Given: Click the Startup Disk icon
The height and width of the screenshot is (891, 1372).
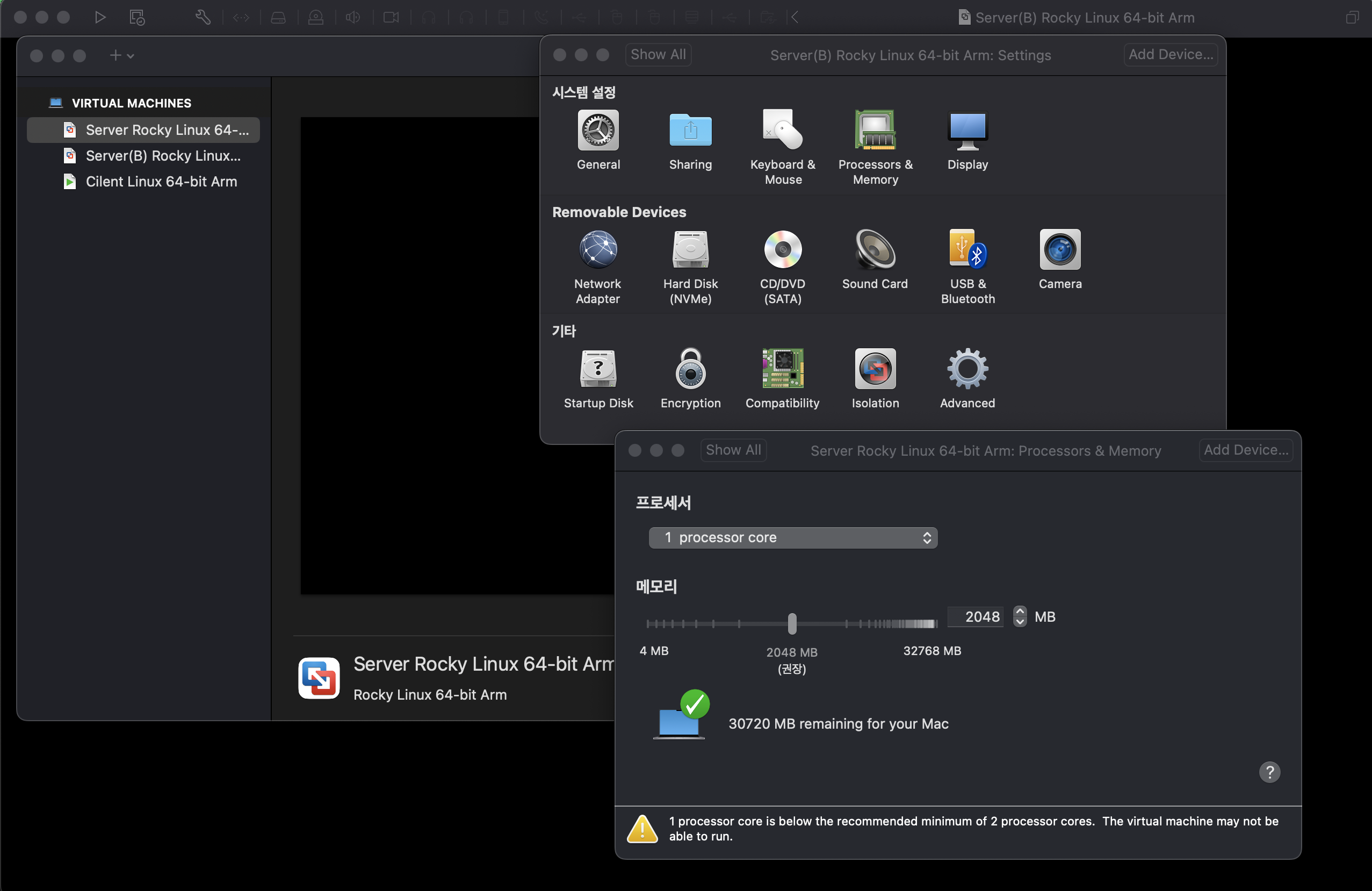Looking at the screenshot, I should point(598,369).
